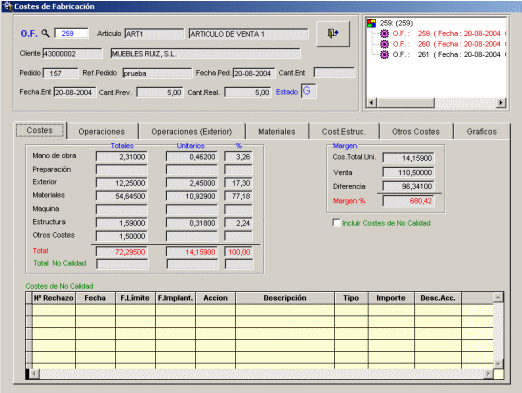The height and width of the screenshot is (393, 522).
Task: Click the Pedido field 157
Action: click(61, 73)
